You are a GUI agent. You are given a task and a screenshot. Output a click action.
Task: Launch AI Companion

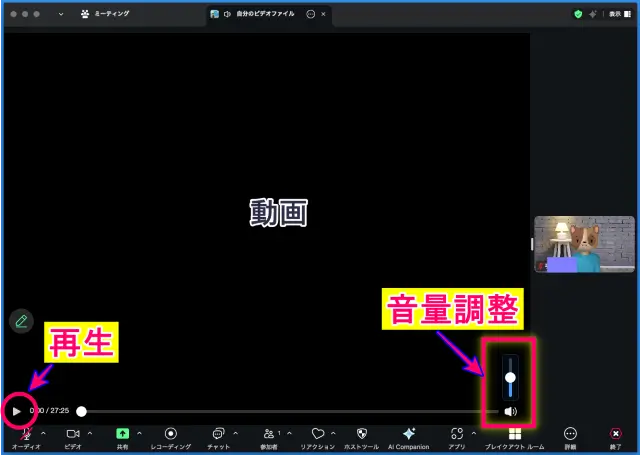coord(408,434)
